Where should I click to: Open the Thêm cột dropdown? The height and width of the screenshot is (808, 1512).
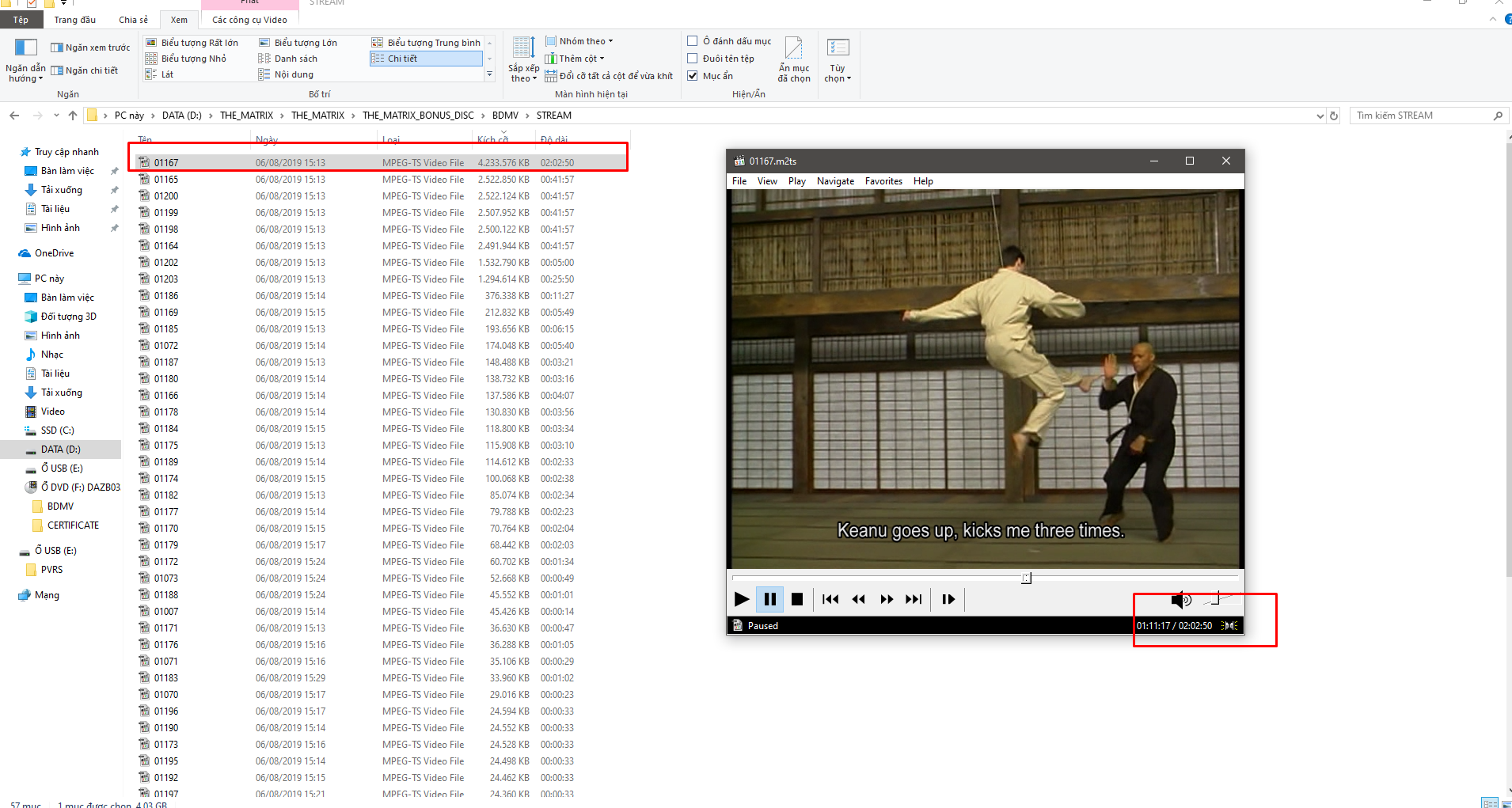(x=575, y=59)
